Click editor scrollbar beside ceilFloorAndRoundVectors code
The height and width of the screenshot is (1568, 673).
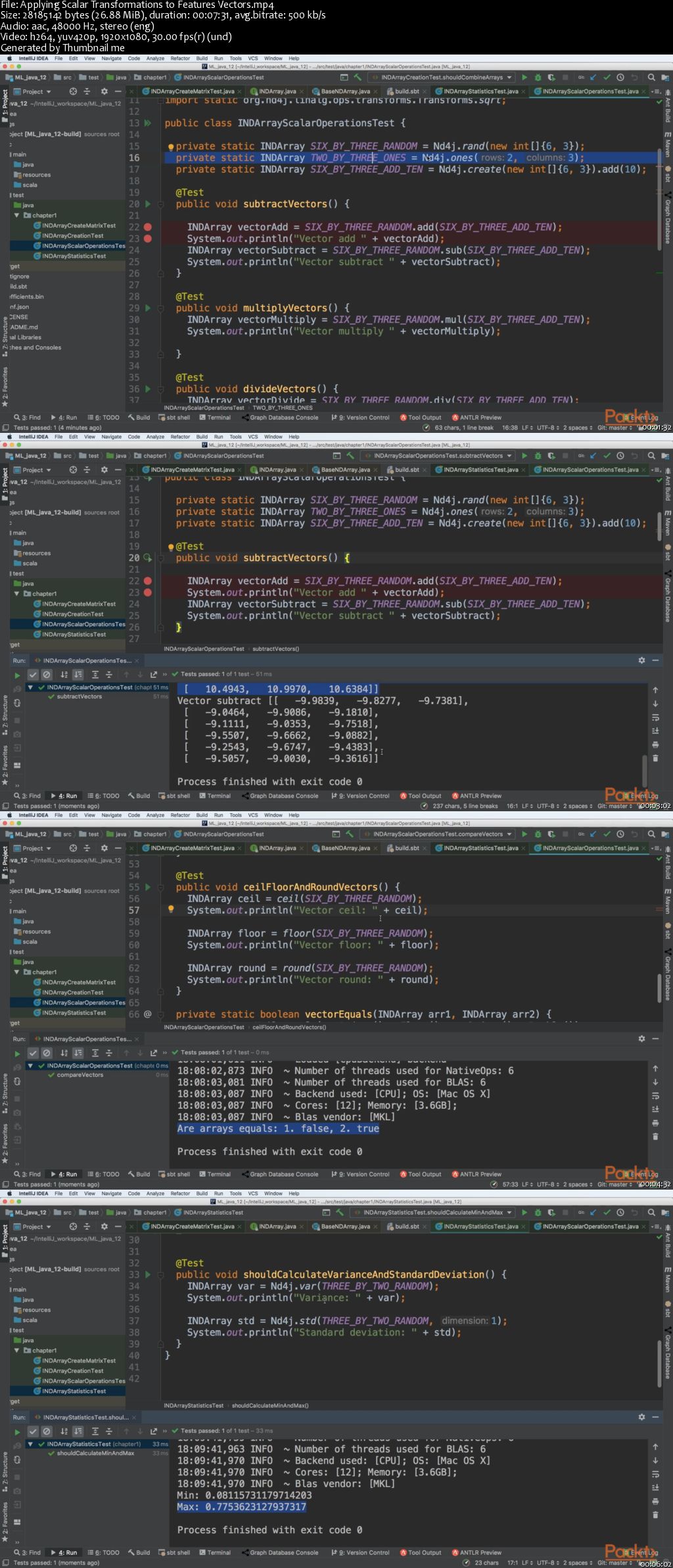(659, 989)
